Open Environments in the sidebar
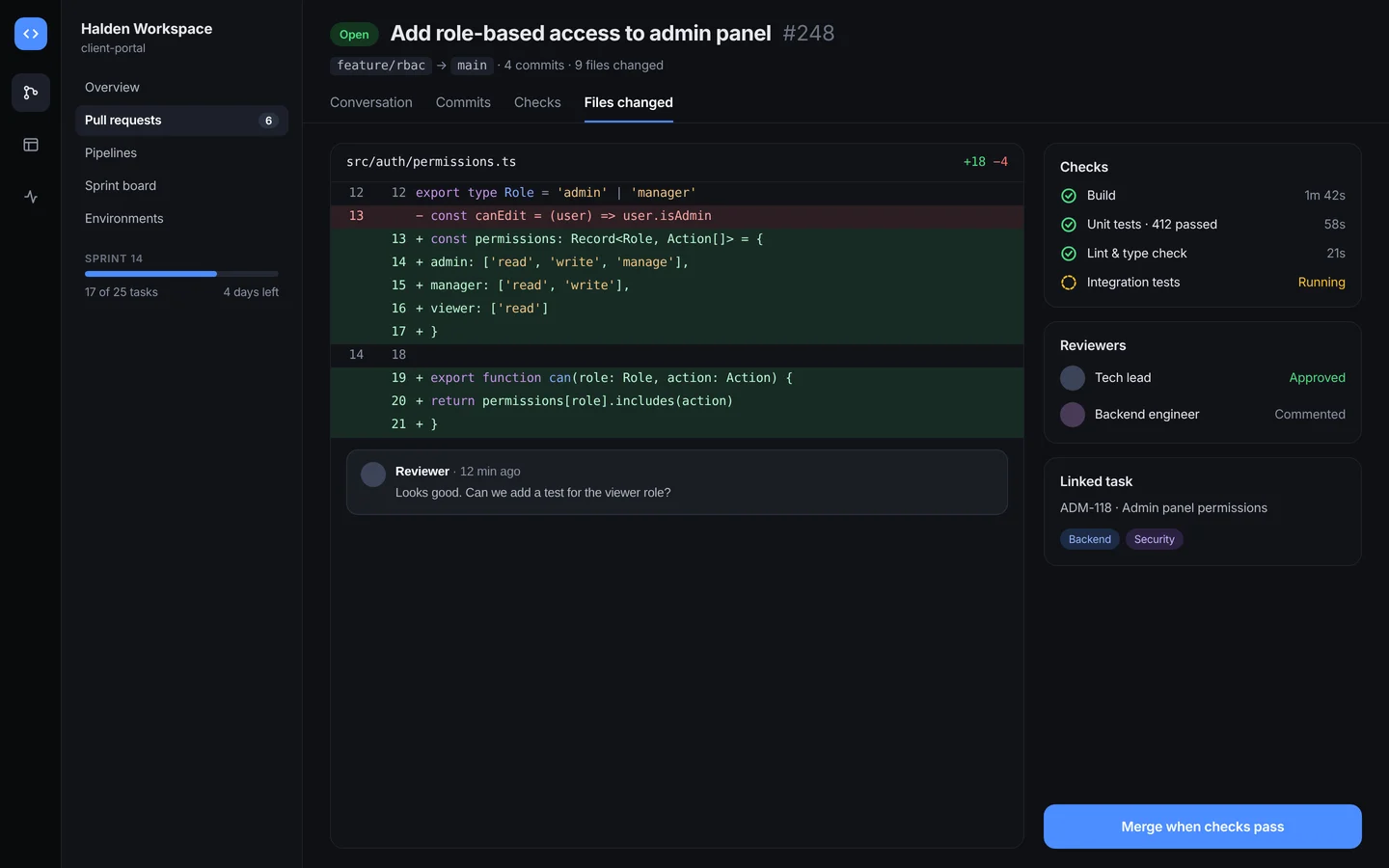Screen dimensions: 1389x868 click(x=182, y=219)
